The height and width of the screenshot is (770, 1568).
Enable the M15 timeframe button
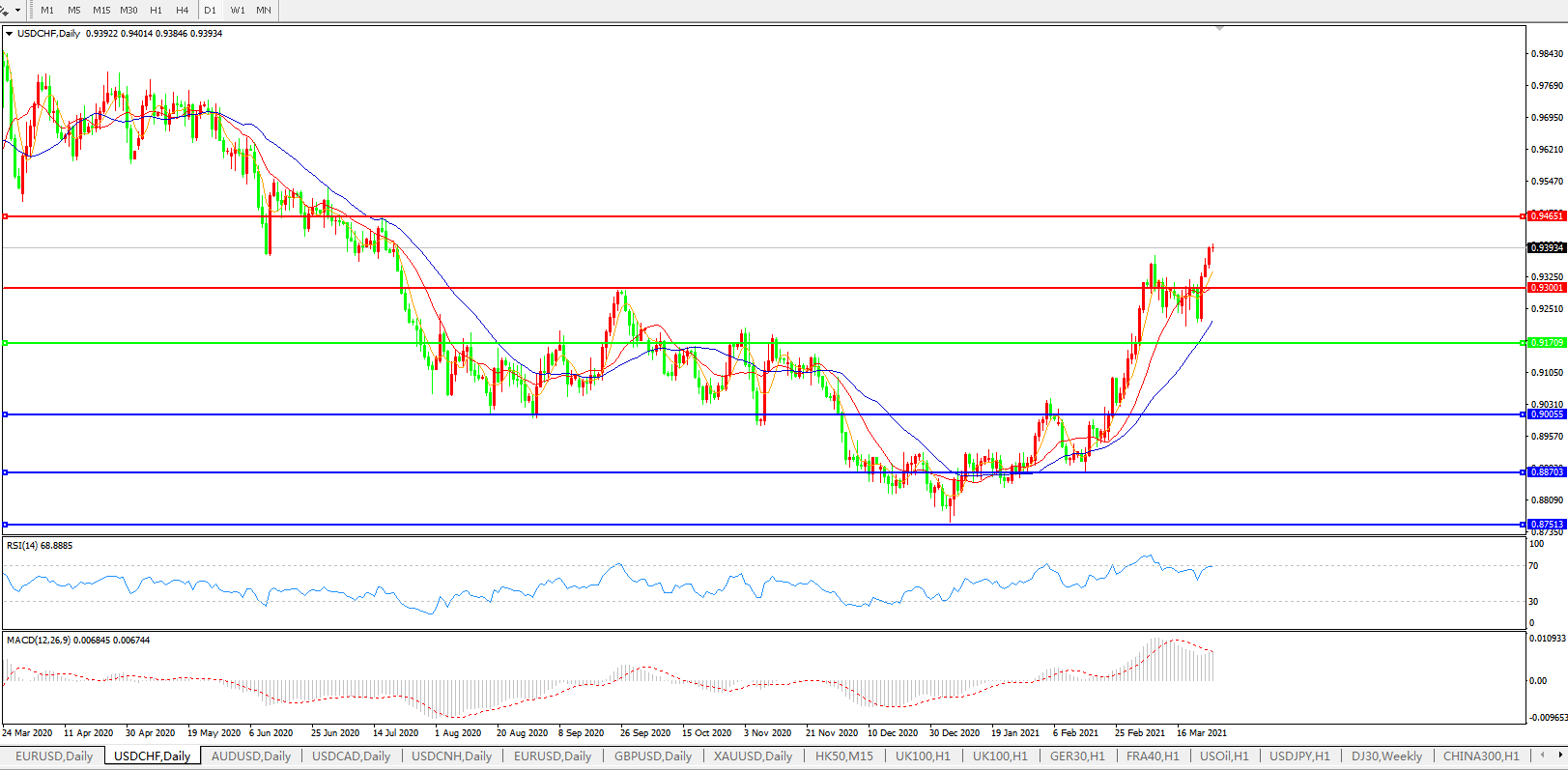tap(101, 10)
